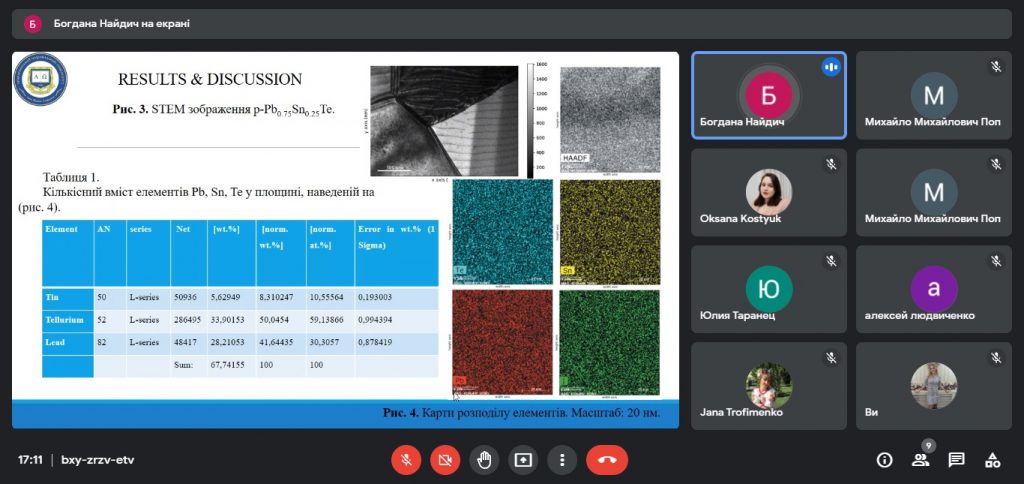The width and height of the screenshot is (1024, 484).
Task: Open the three-dot more options menu
Action: tap(562, 460)
